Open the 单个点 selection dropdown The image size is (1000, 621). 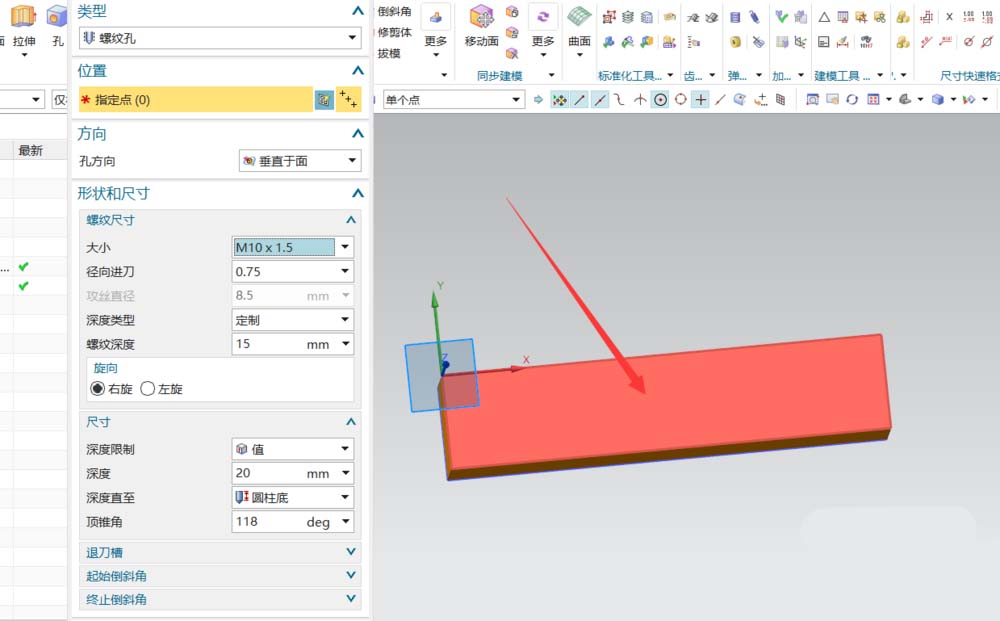click(454, 99)
